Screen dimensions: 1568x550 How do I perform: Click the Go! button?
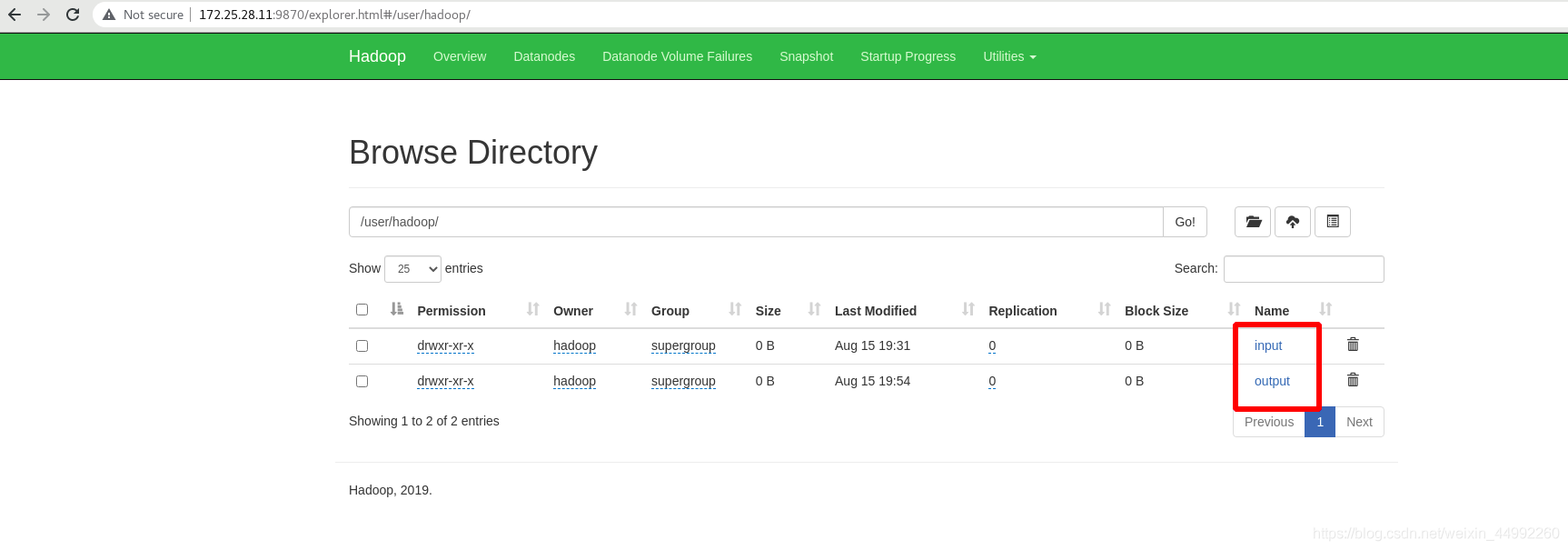[x=1185, y=222]
